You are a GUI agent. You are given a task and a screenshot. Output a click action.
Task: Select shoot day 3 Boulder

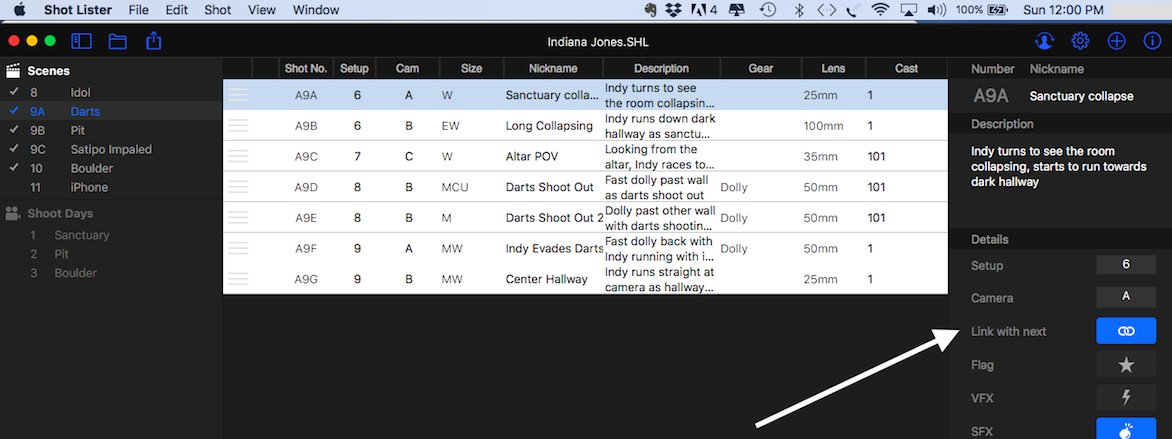(x=111, y=273)
